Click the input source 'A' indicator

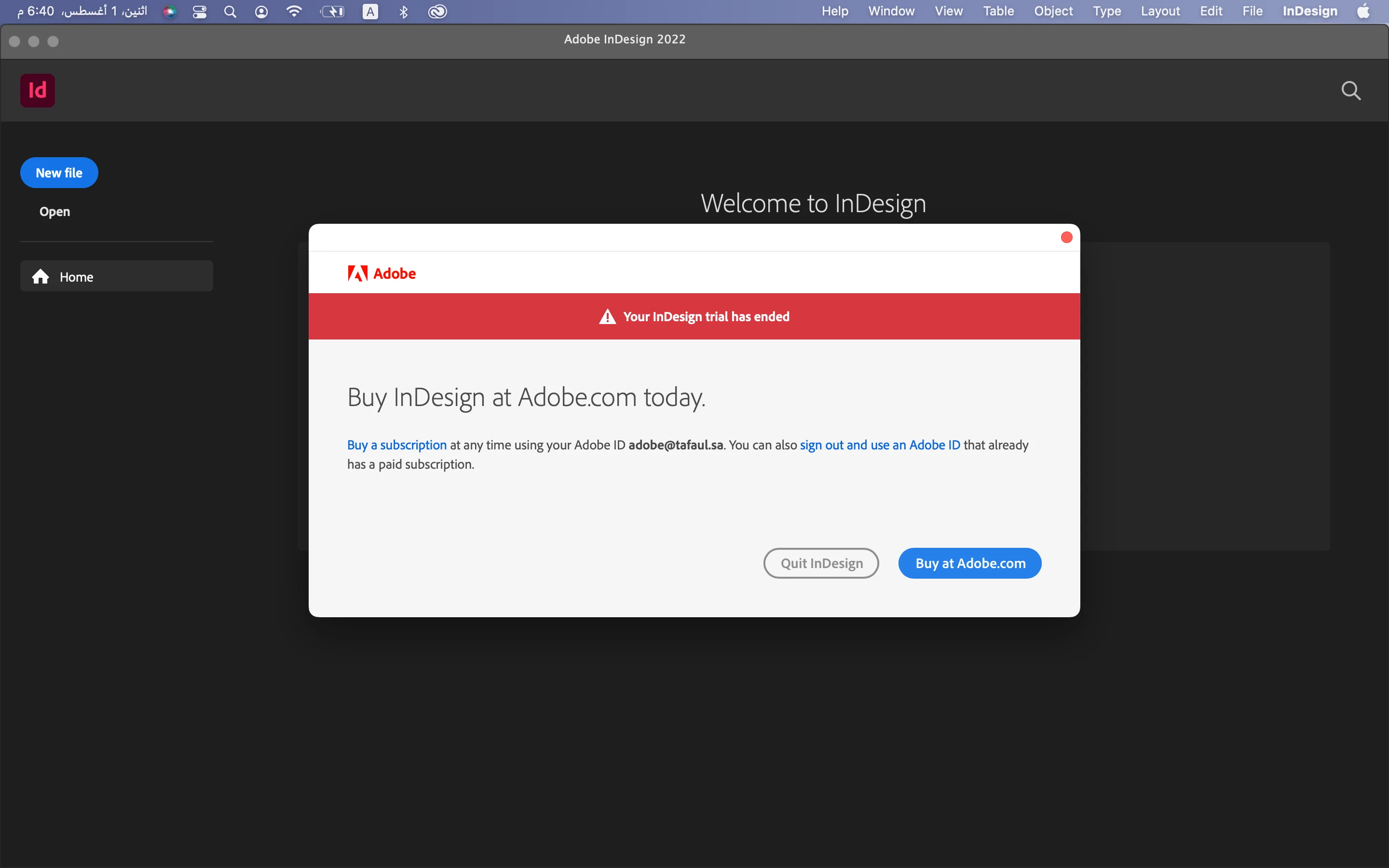tap(370, 12)
